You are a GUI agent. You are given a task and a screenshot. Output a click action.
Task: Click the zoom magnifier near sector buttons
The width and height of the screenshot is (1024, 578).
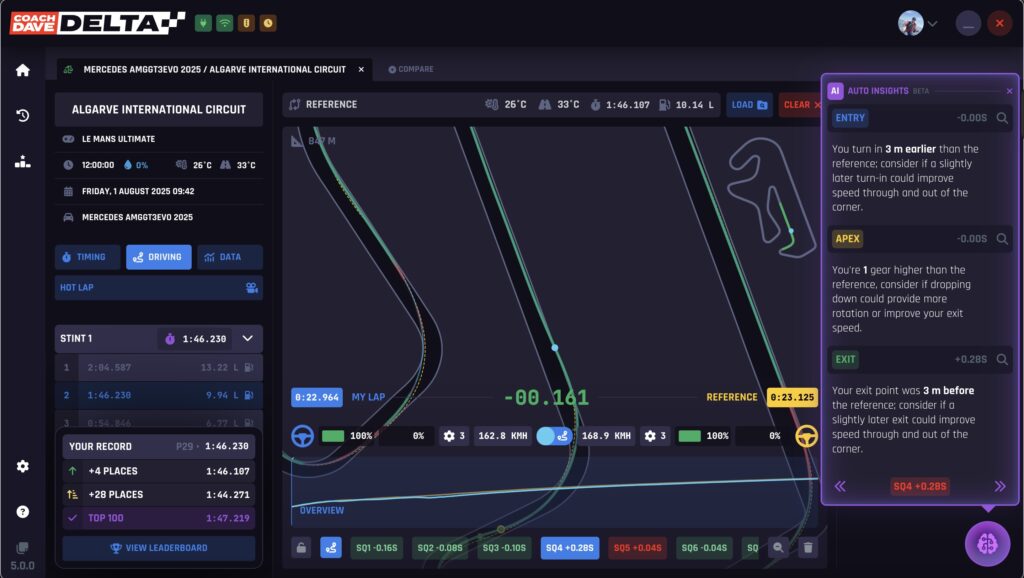tap(778, 547)
